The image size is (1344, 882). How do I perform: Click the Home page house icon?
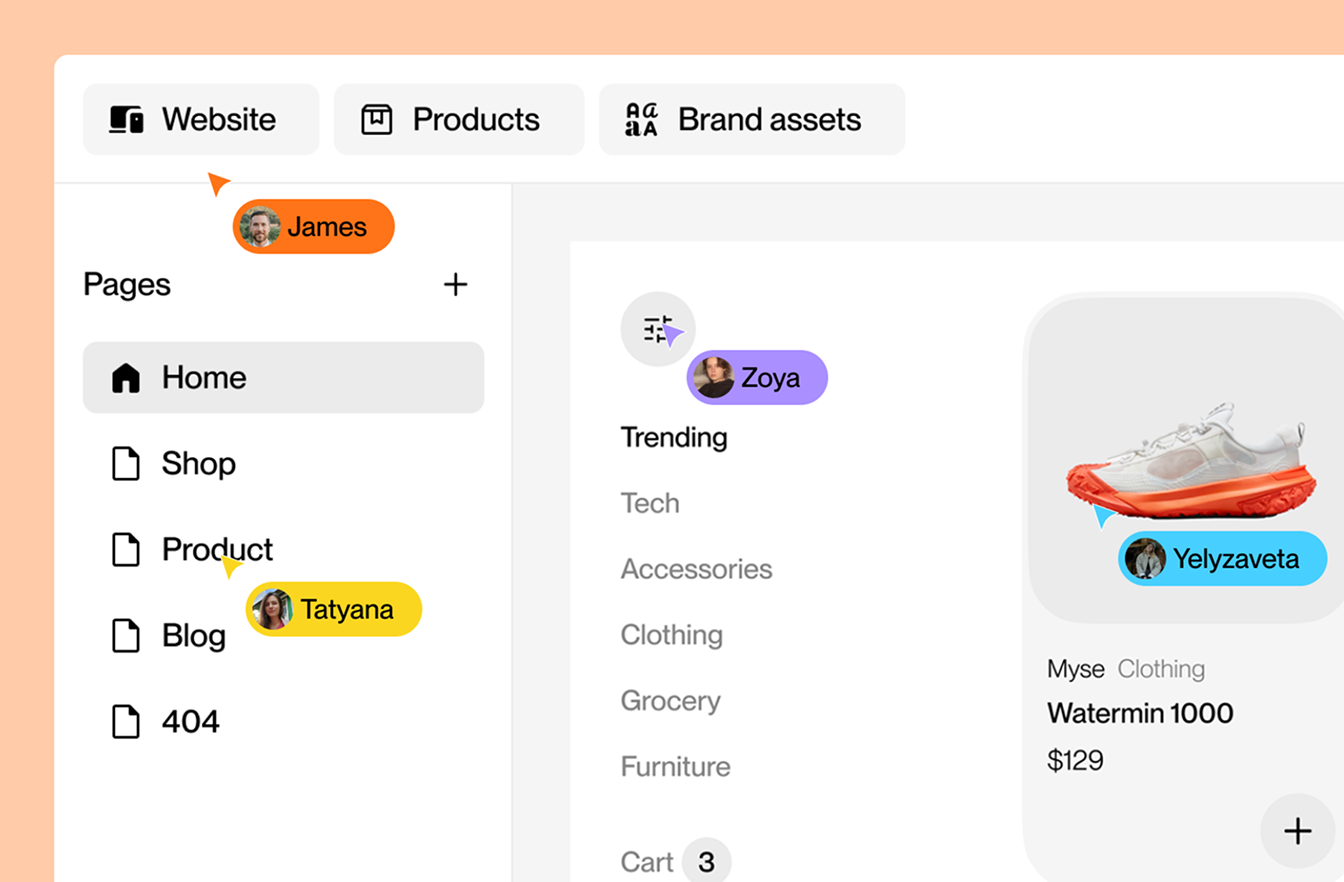click(126, 378)
